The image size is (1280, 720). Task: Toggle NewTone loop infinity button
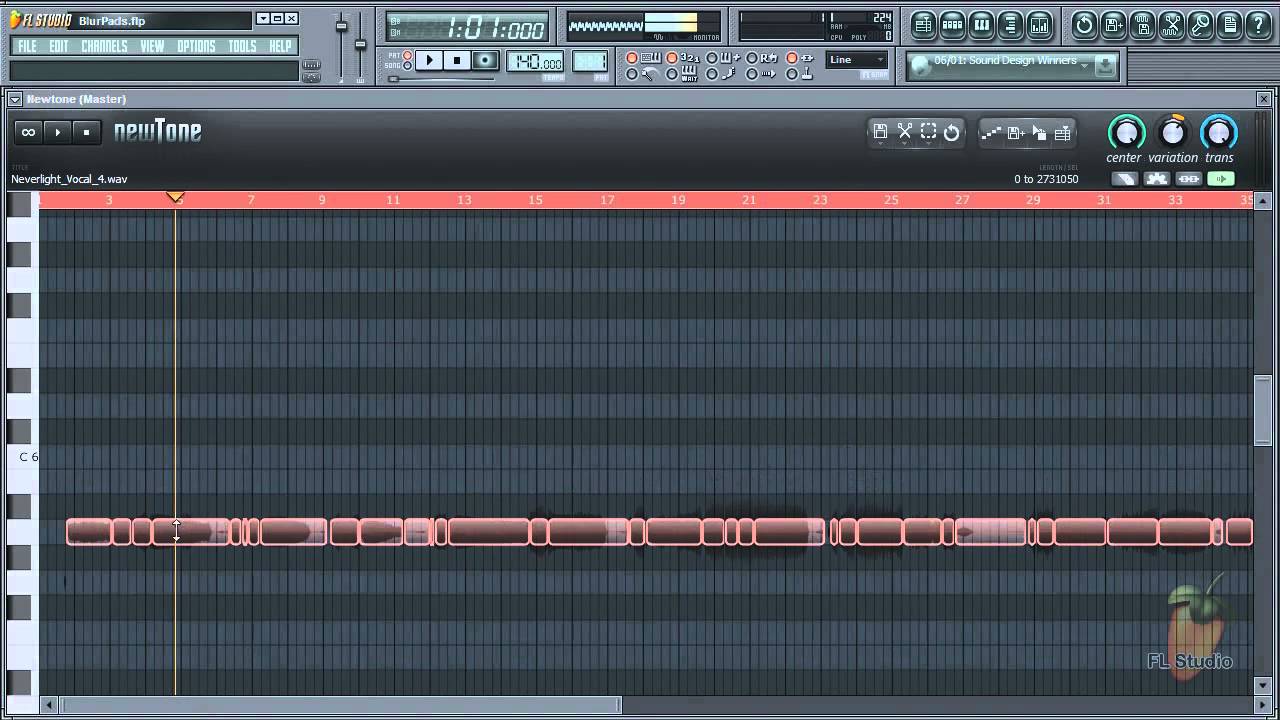coord(28,132)
